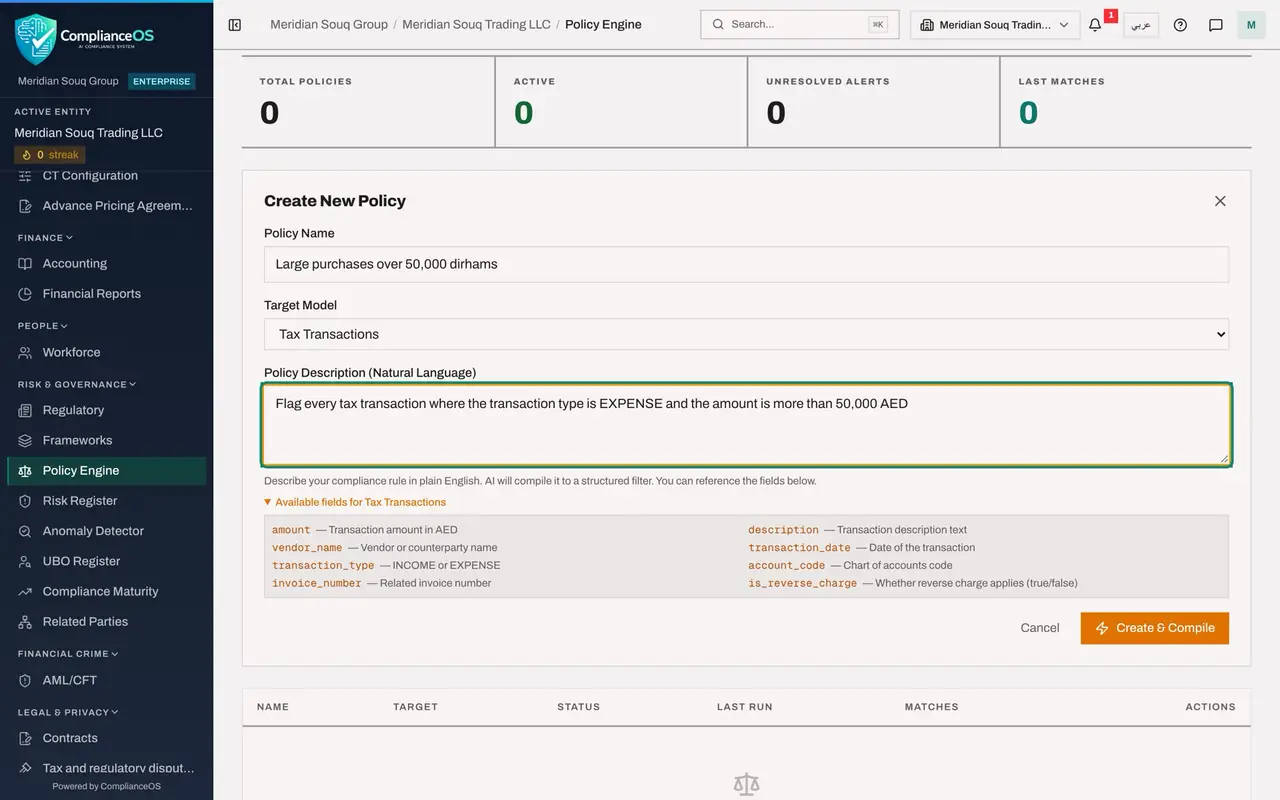Open the help question mark icon
Screen dimensions: 1280x800
pyautogui.click(x=1180, y=25)
